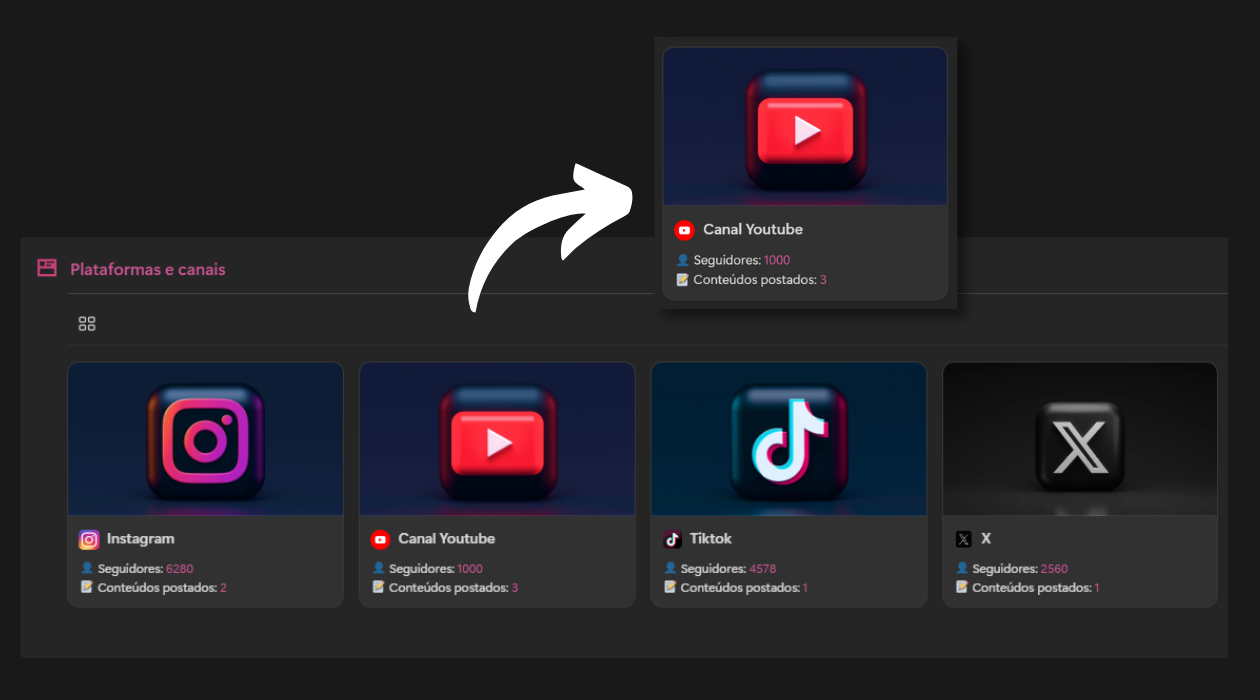1260x700 pixels.
Task: Click the small Instagram icon beside title
Action: pos(89,540)
